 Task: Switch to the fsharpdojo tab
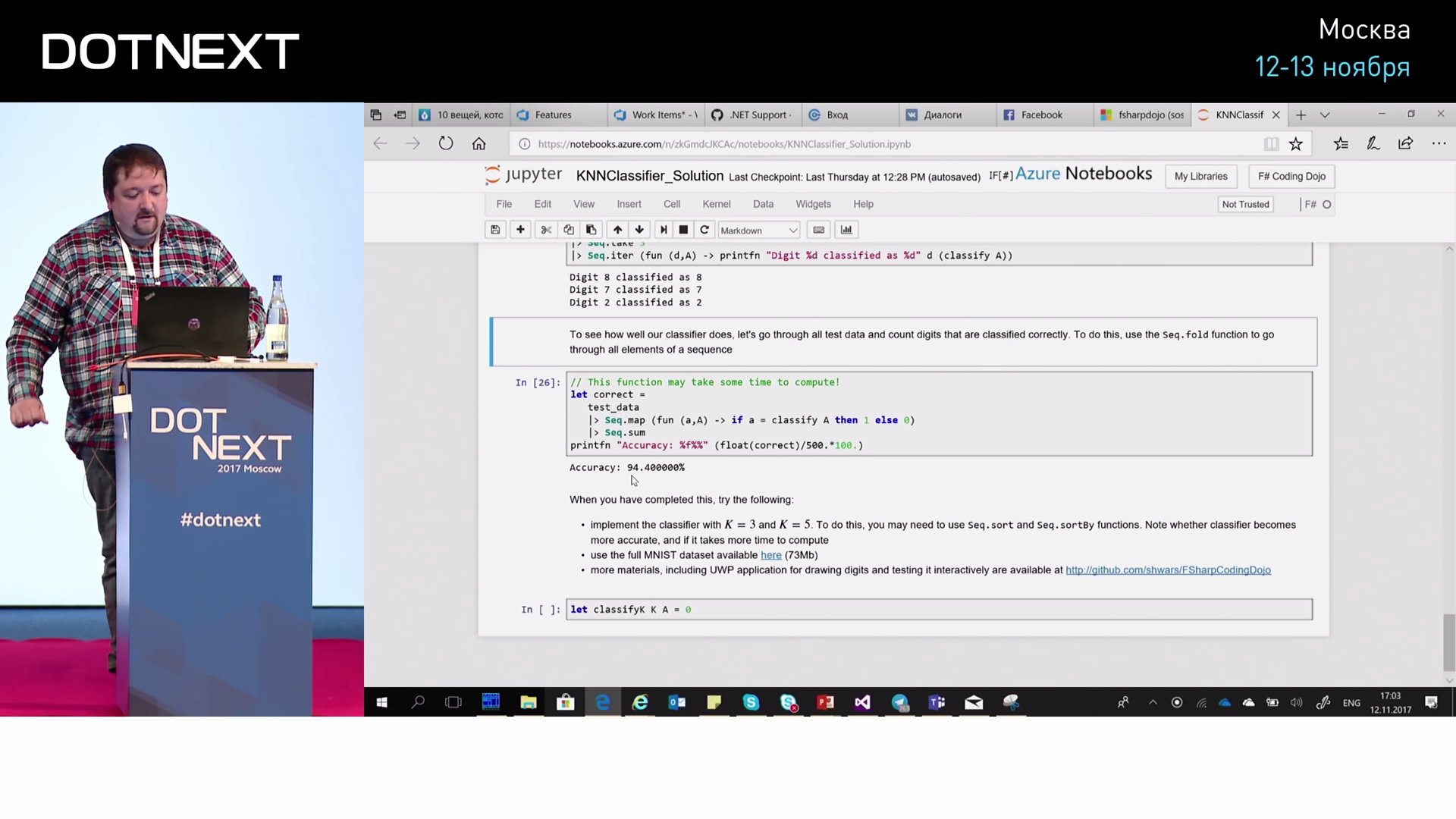pos(1142,115)
